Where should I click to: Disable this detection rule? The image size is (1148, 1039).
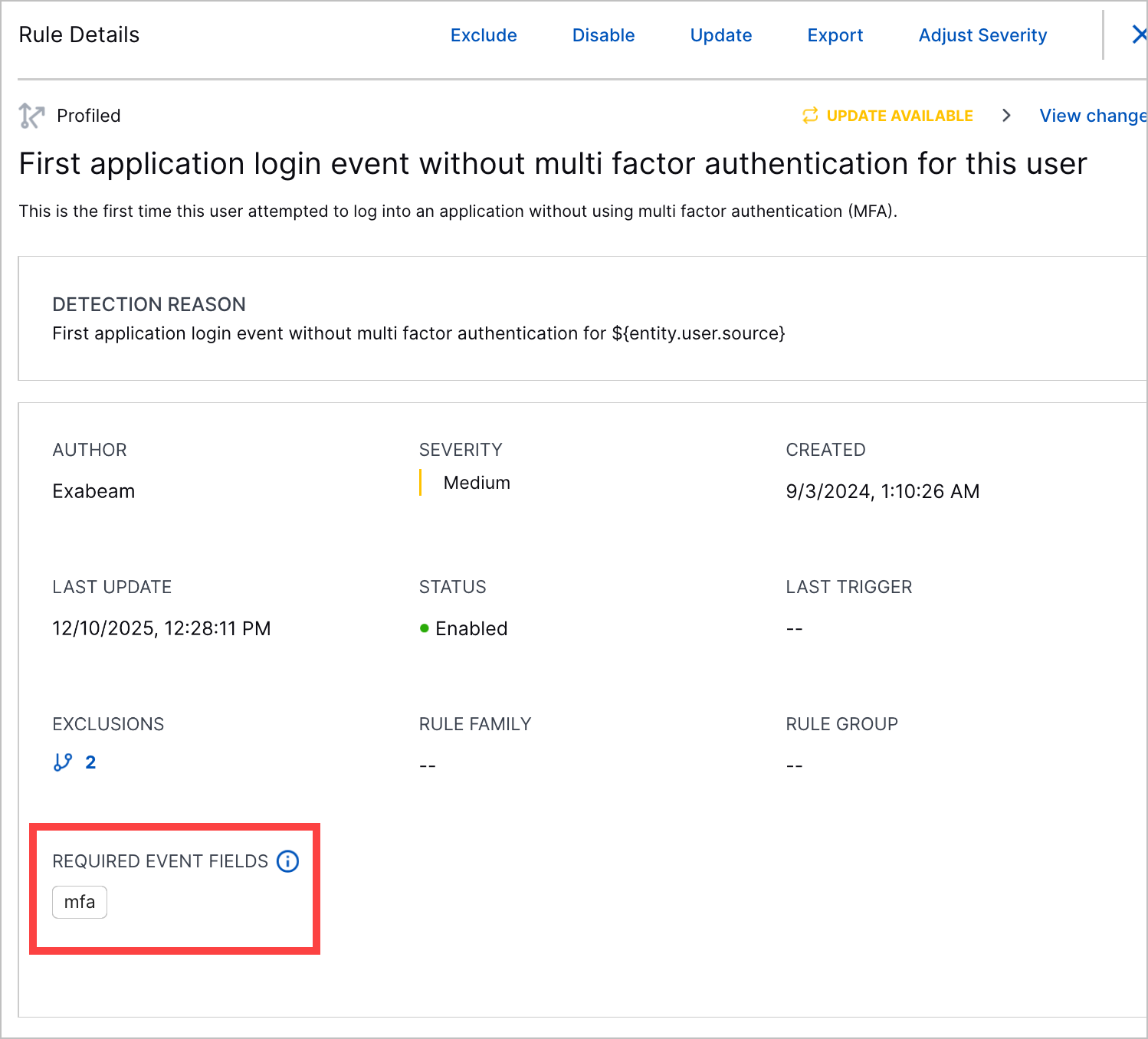pyautogui.click(x=603, y=34)
